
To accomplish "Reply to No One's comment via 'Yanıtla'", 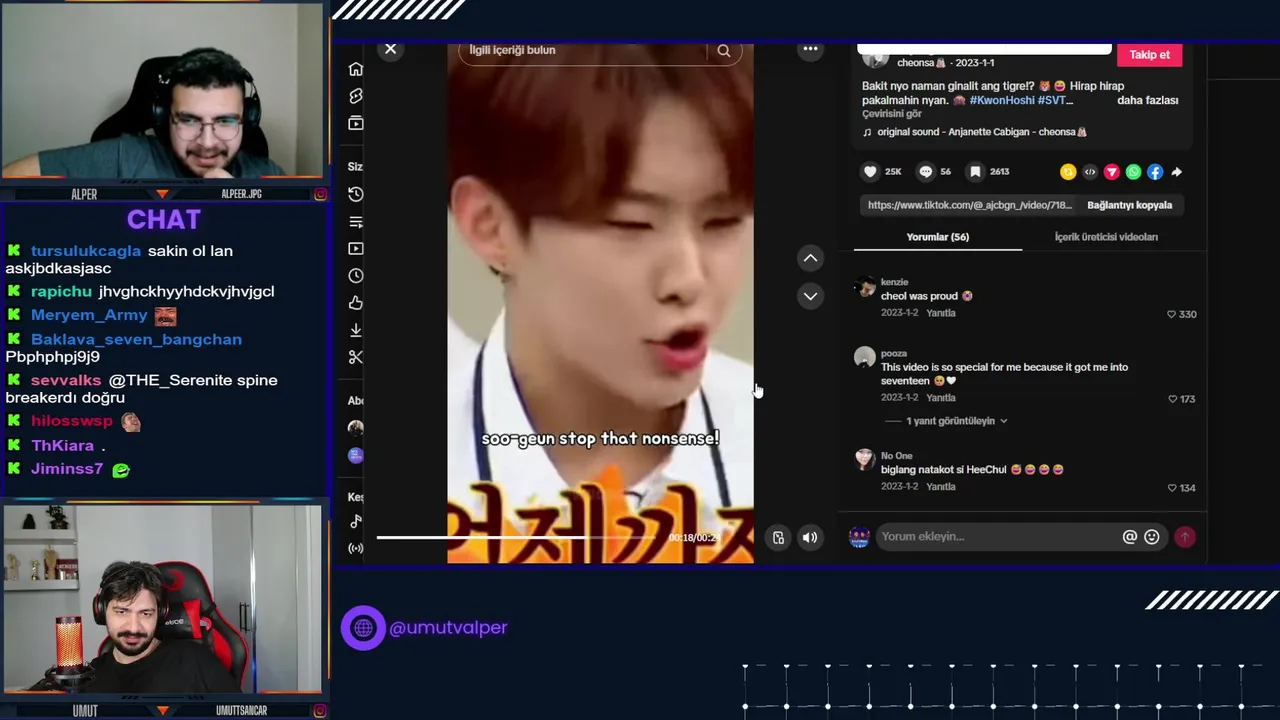I will pyautogui.click(x=941, y=487).
